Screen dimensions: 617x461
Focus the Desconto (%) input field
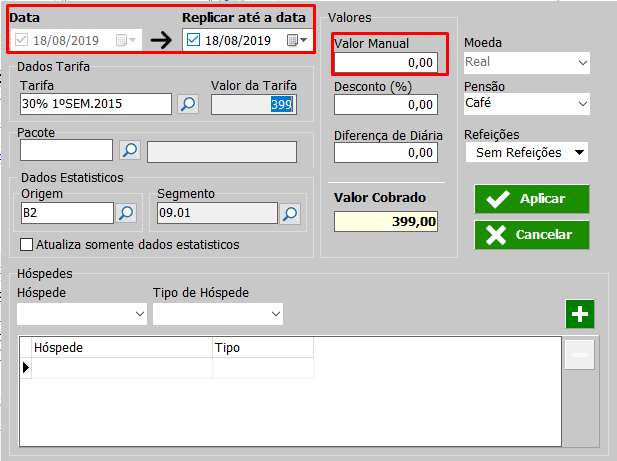coord(386,105)
